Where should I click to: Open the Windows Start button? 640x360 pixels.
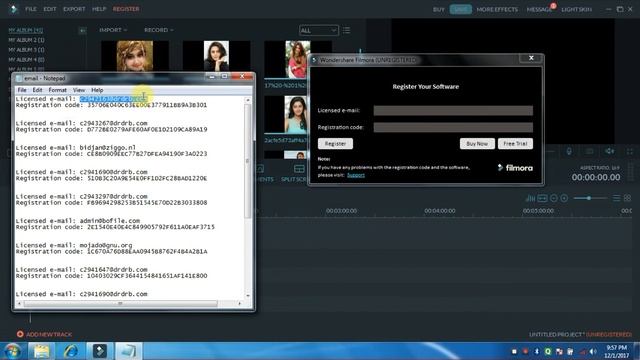pyautogui.click(x=13, y=351)
